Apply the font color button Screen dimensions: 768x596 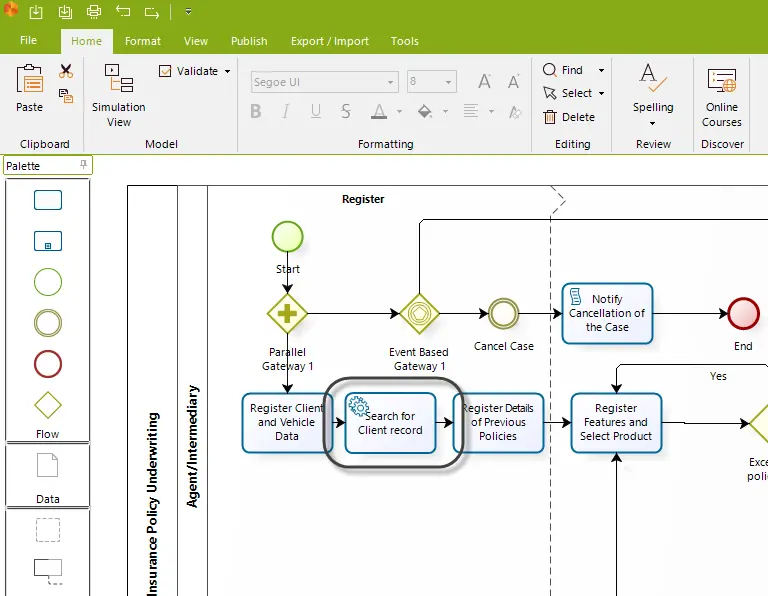coord(379,112)
